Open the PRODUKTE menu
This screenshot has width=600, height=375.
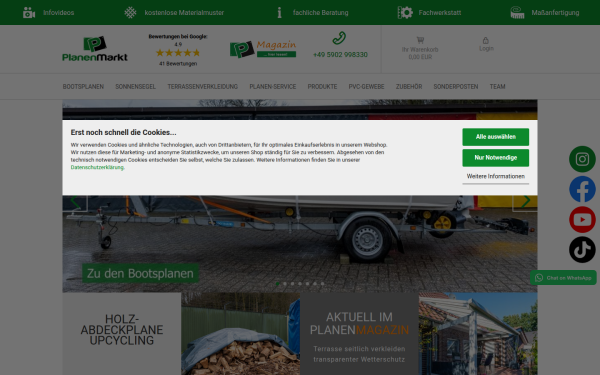tap(322, 86)
